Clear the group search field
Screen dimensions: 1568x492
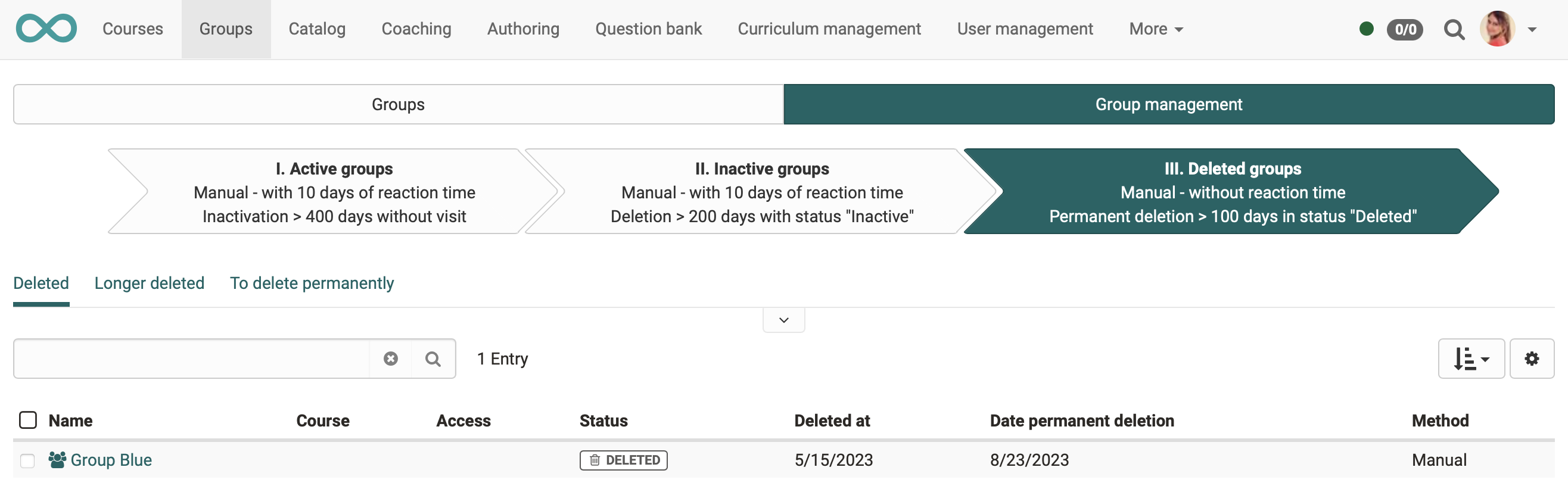[391, 359]
